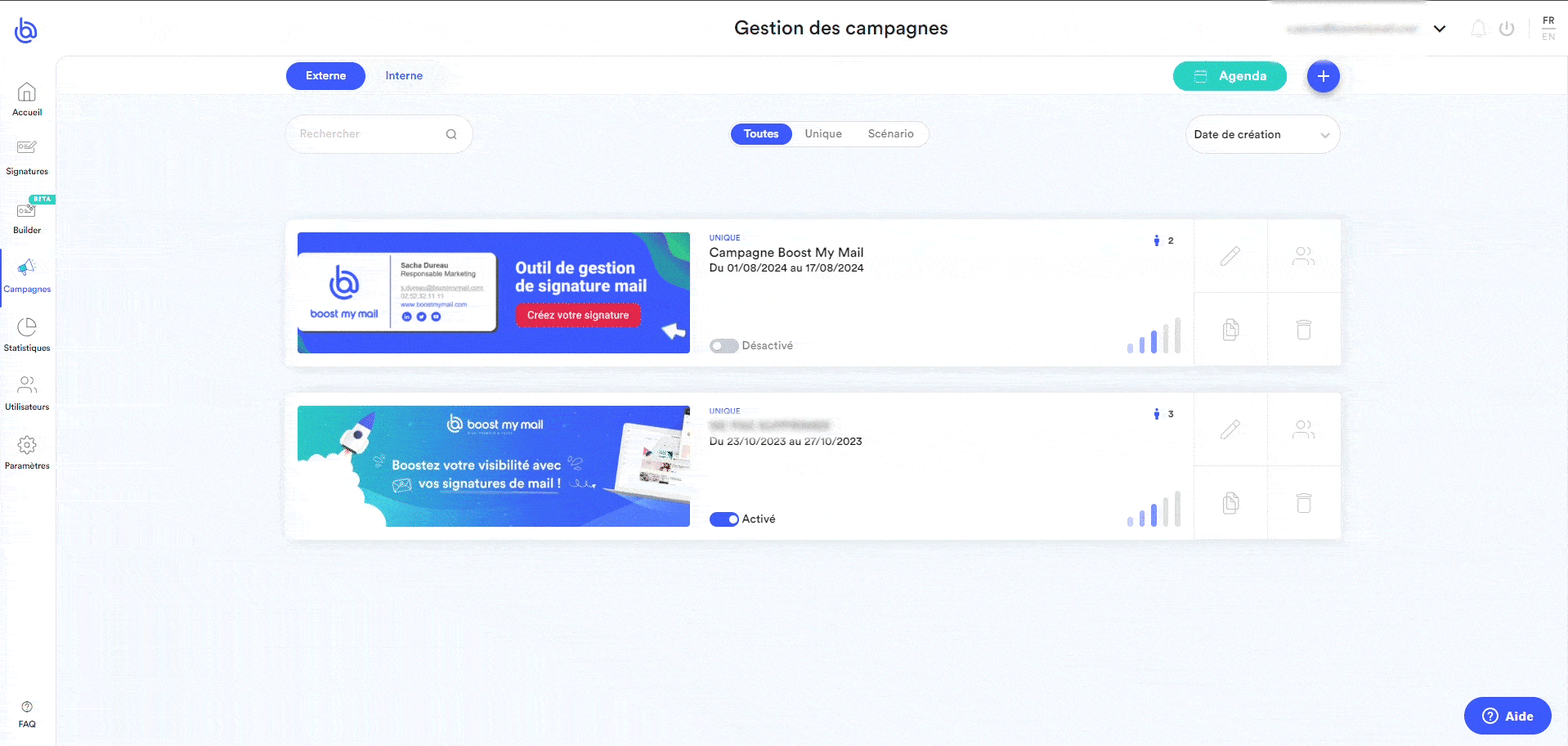The height and width of the screenshot is (746, 1568).
Task: Click the power logout icon
Action: tap(1507, 29)
